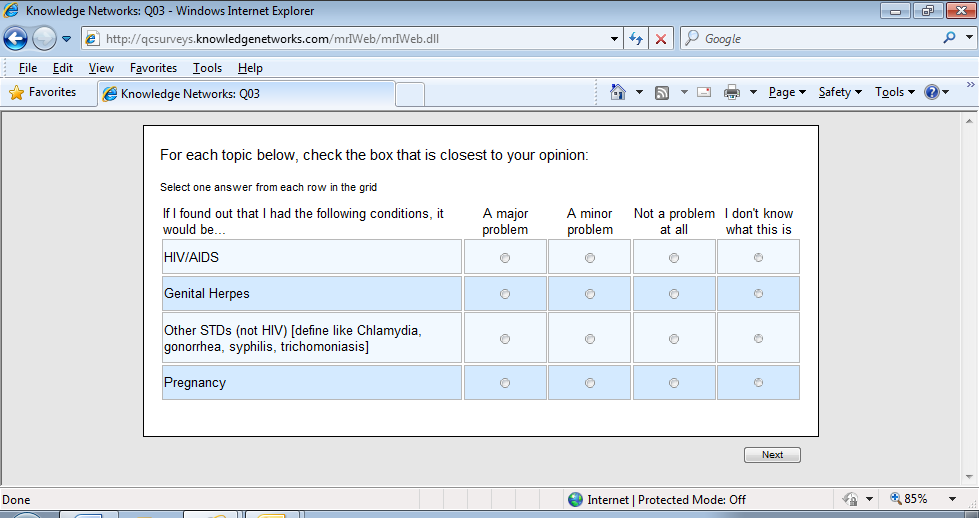Click the Google search box
The image size is (979, 518).
tap(812, 39)
